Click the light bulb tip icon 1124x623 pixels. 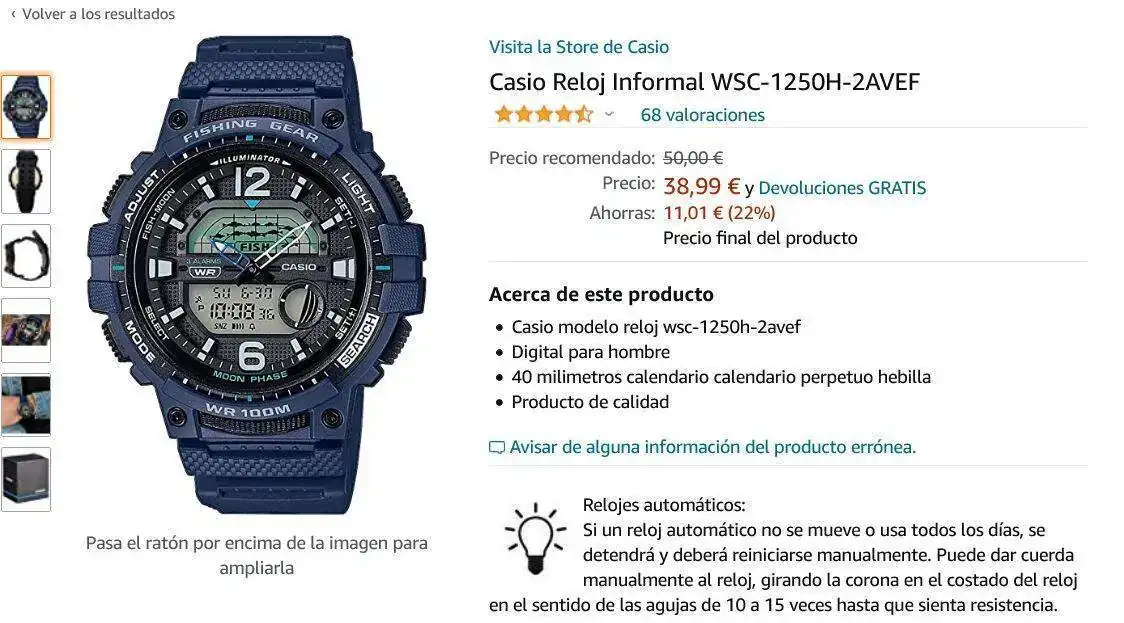pos(535,538)
